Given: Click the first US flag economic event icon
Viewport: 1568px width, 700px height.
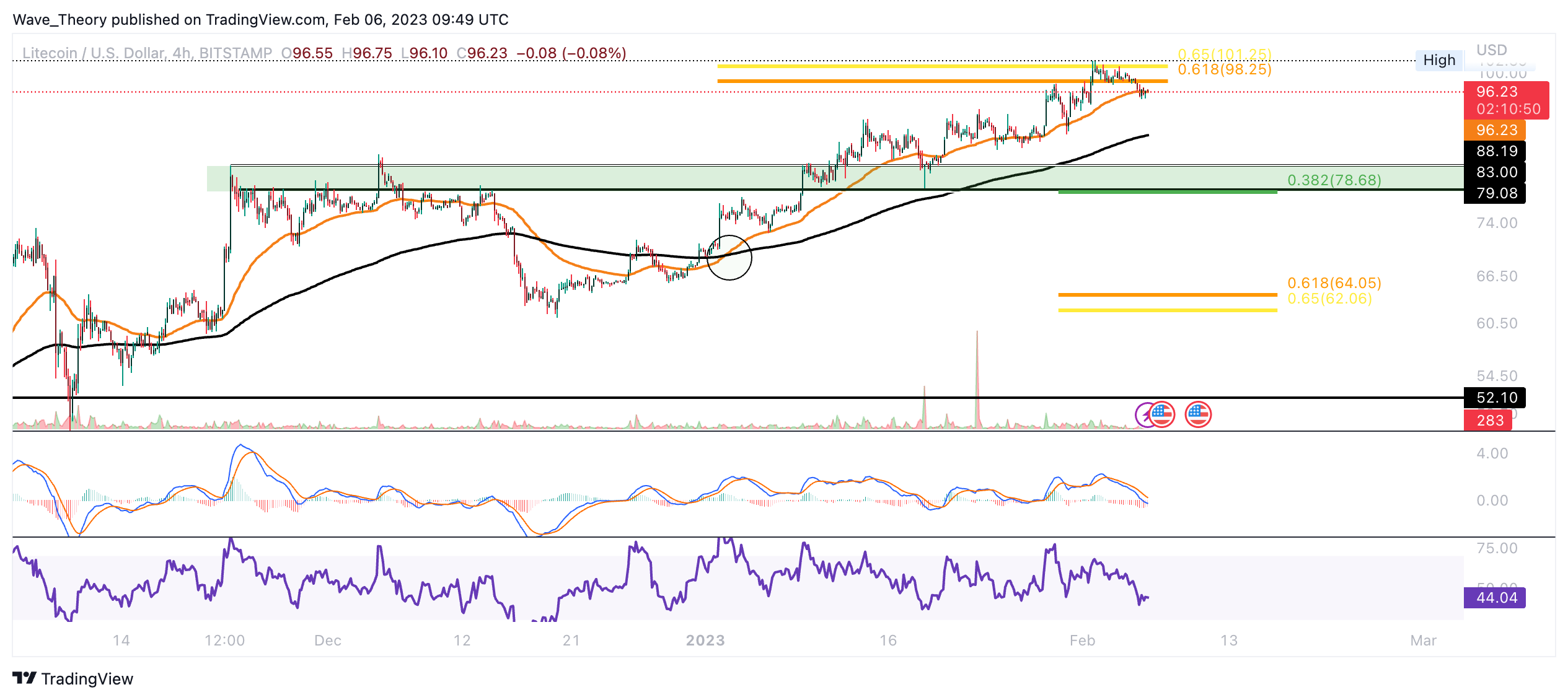Looking at the screenshot, I should 1162,414.
